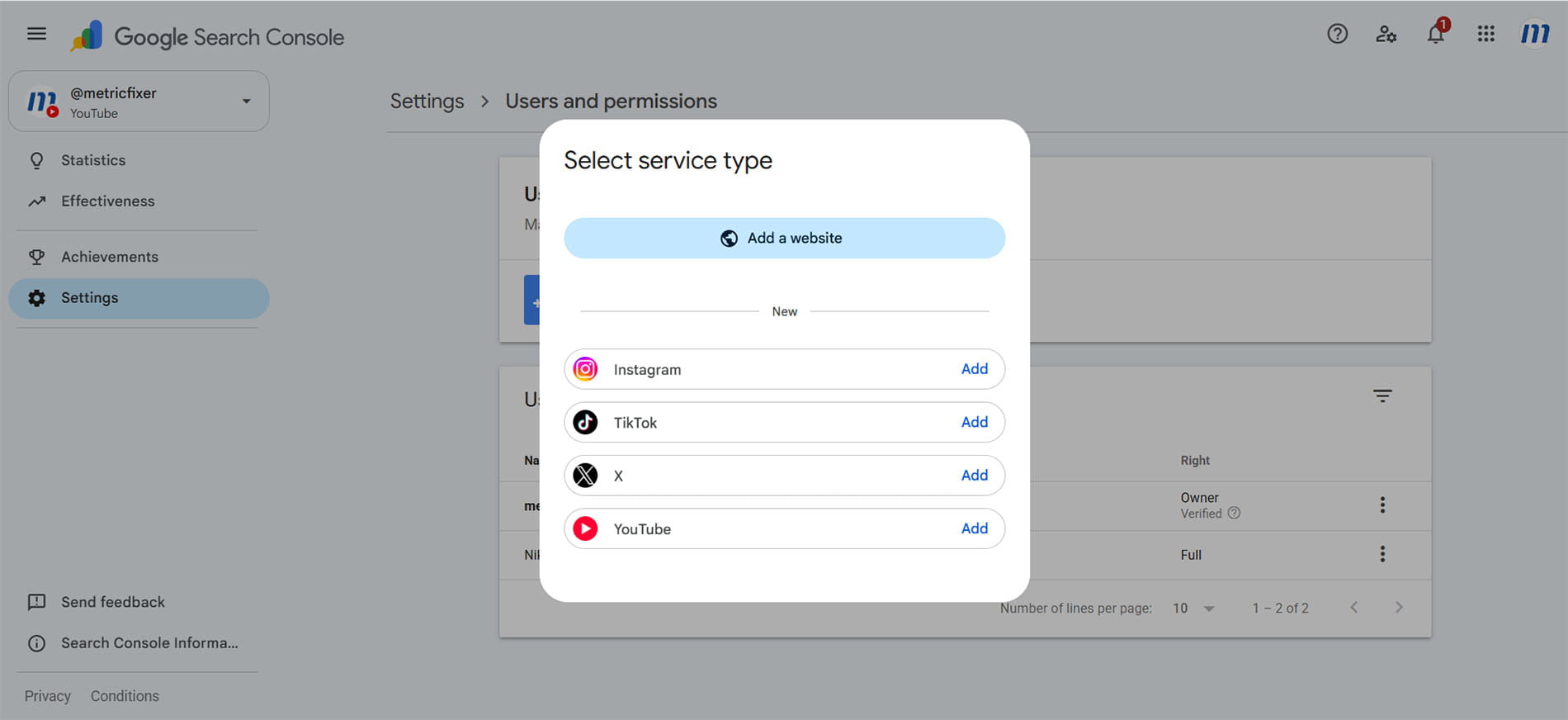Expand the @metricfixer property selector

point(139,101)
